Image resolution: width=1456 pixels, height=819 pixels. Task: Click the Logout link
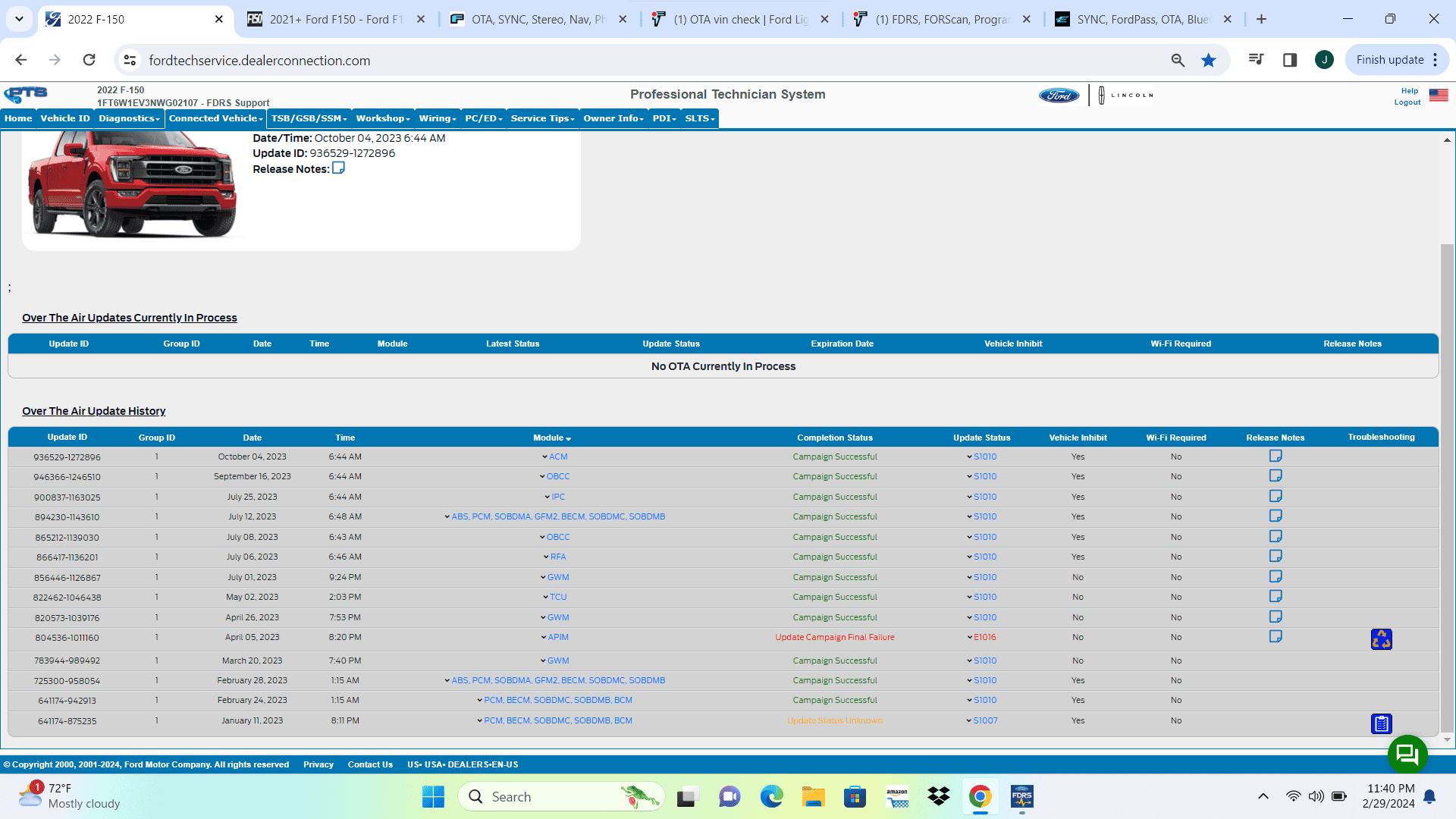[1407, 102]
